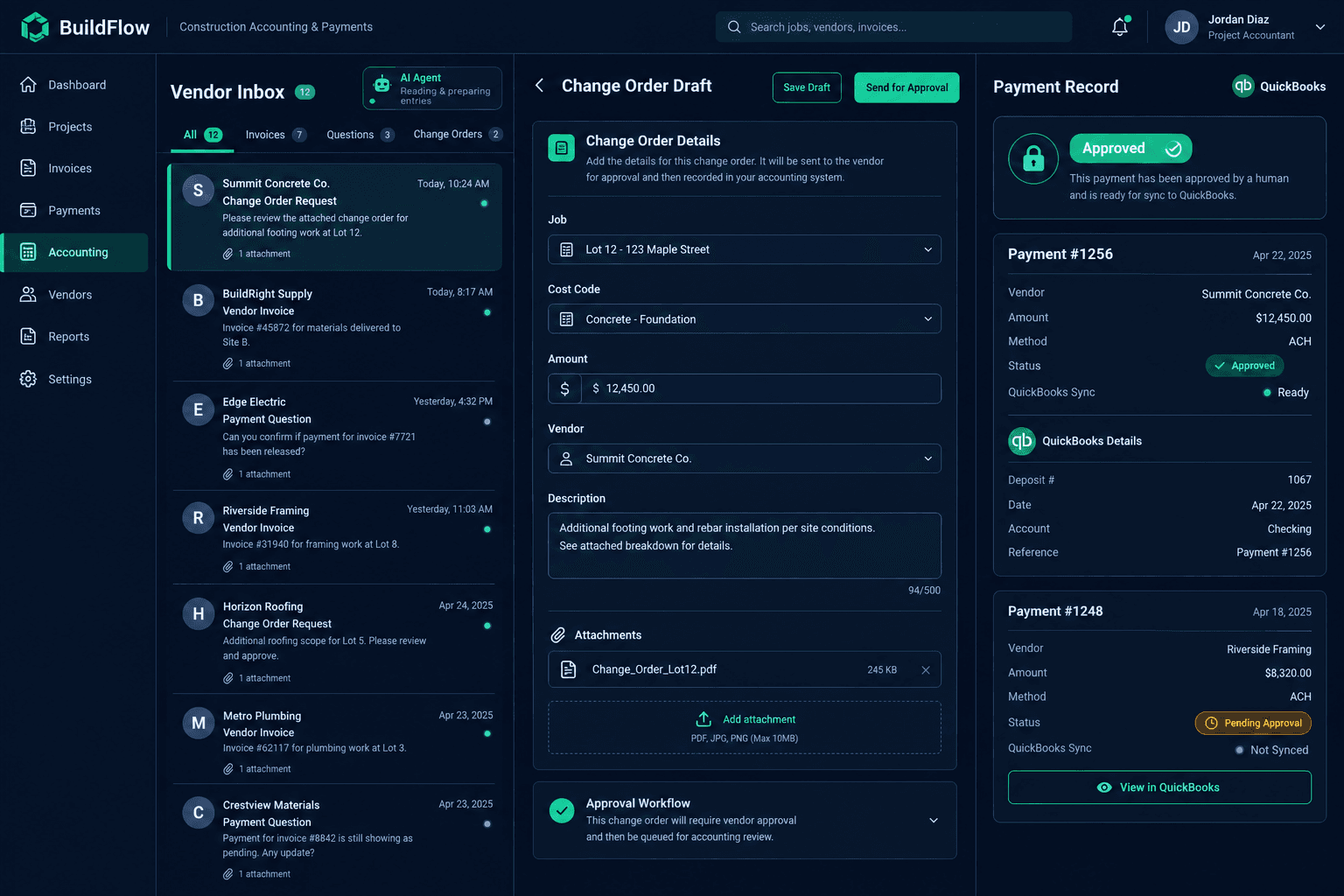Screen dimensions: 1344x896
Task: Click the E avatar for Edge Electric
Action: coord(198,409)
